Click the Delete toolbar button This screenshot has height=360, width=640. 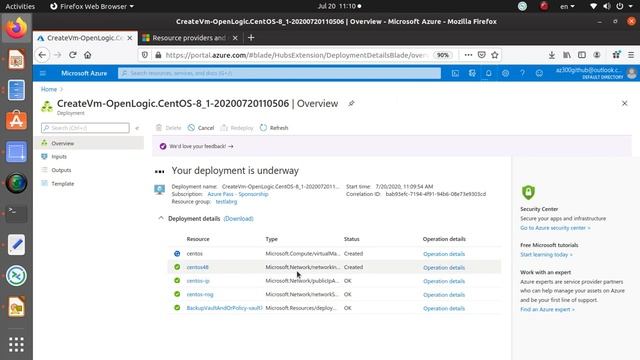coord(168,128)
